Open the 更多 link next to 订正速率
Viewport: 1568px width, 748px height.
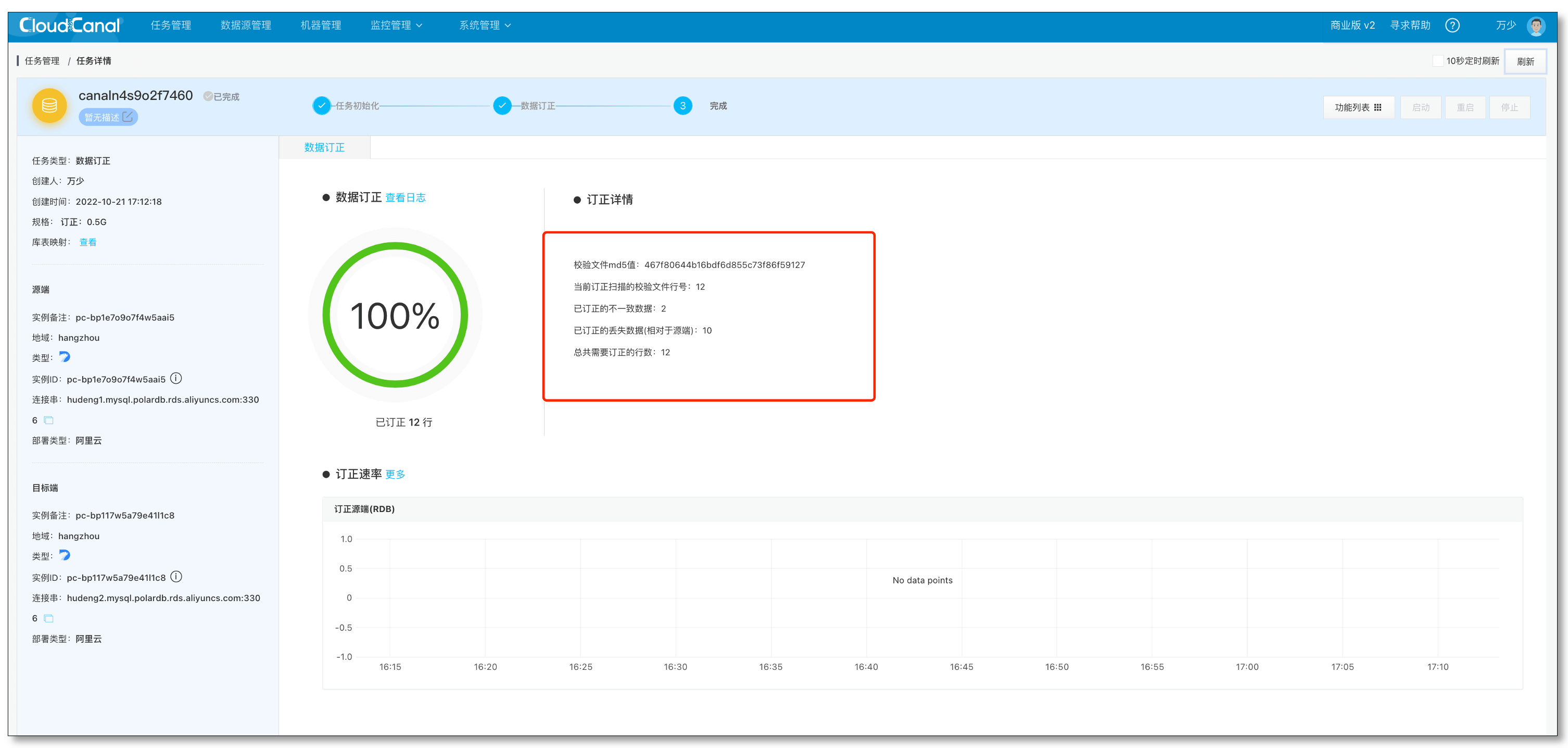395,474
